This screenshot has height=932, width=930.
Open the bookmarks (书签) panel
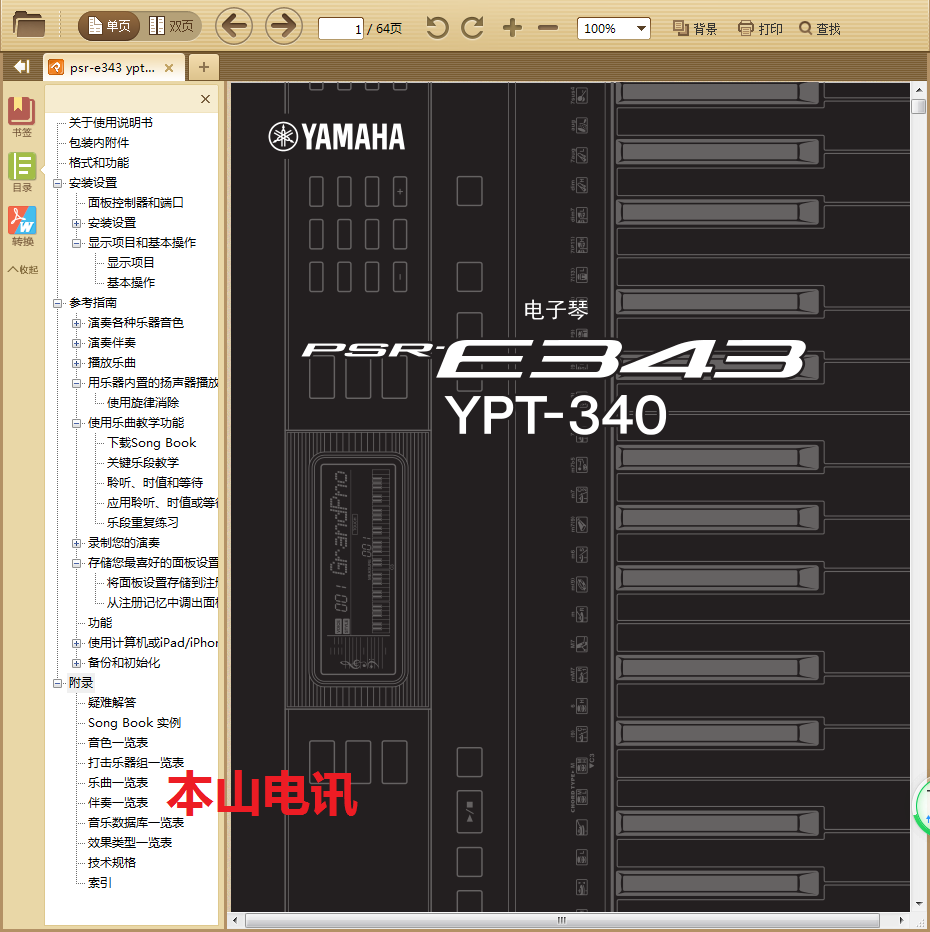pos(21,117)
